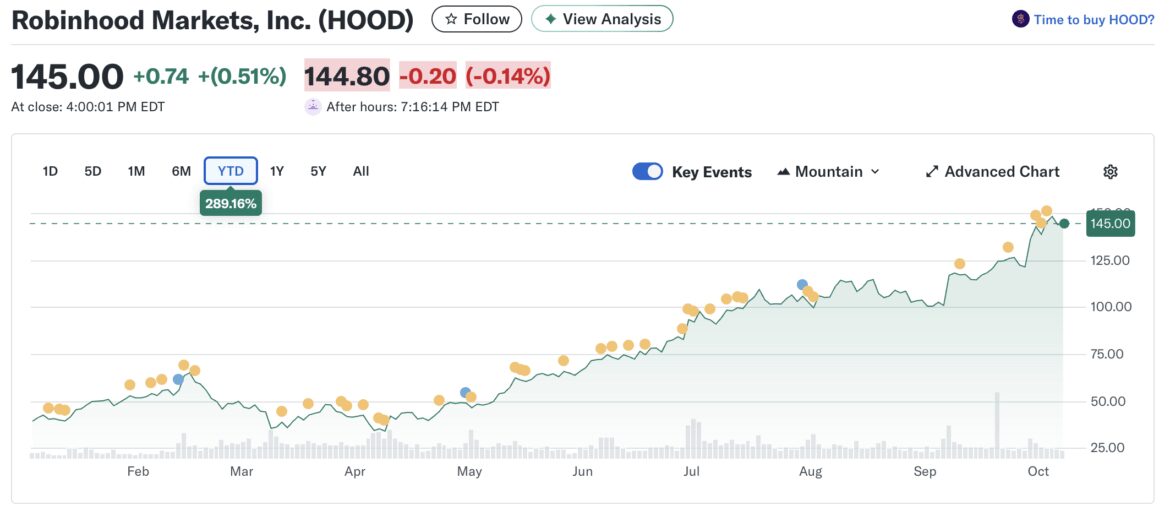Image resolution: width=1170 pixels, height=511 pixels.
Task: Toggle the Key Events switch off
Action: pos(648,172)
